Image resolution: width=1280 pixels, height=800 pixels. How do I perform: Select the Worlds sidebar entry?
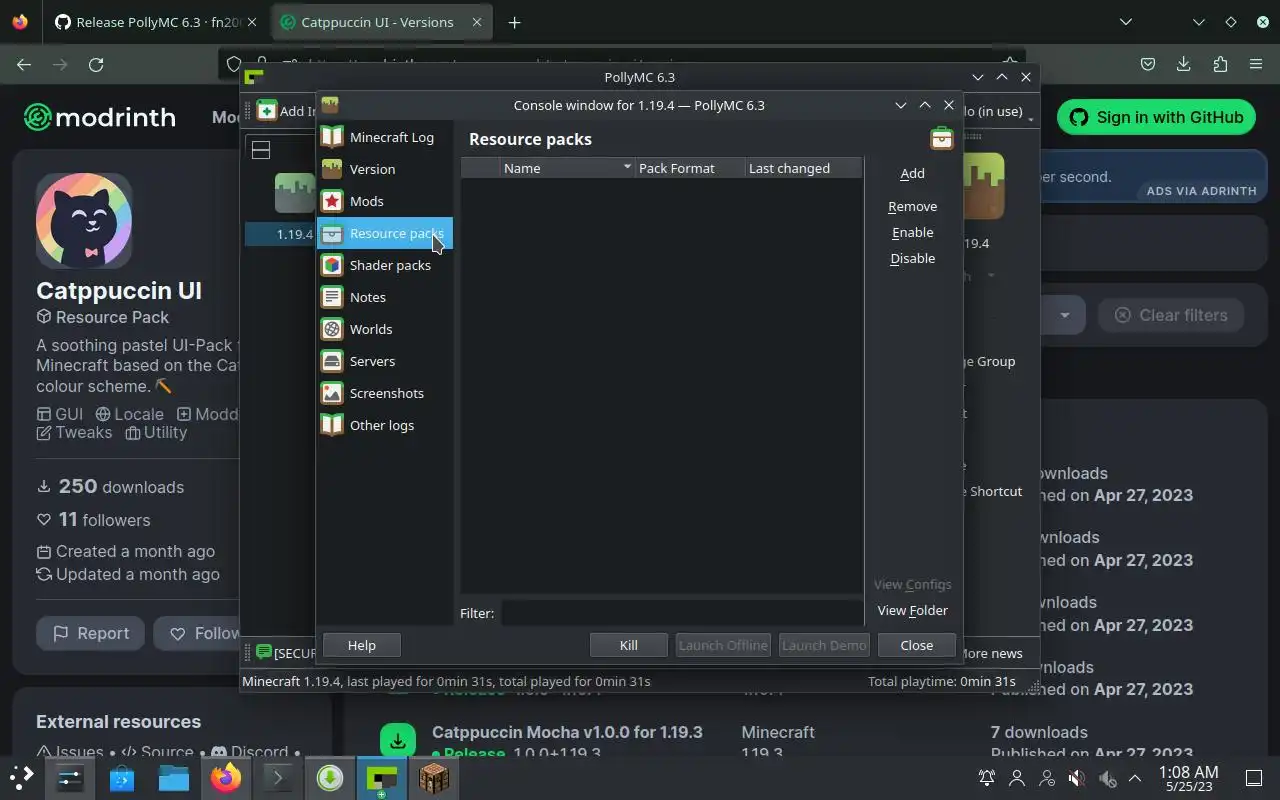(x=385, y=329)
